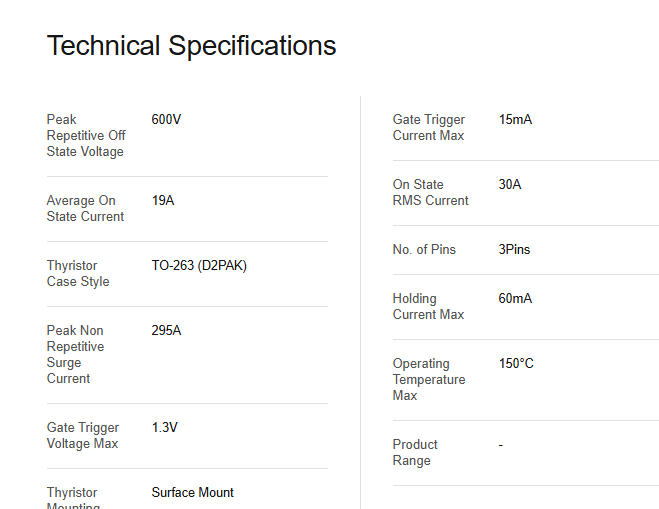Click the Gate Trigger Voltage Max label
Screen dimensions: 659x509
click(x=82, y=435)
